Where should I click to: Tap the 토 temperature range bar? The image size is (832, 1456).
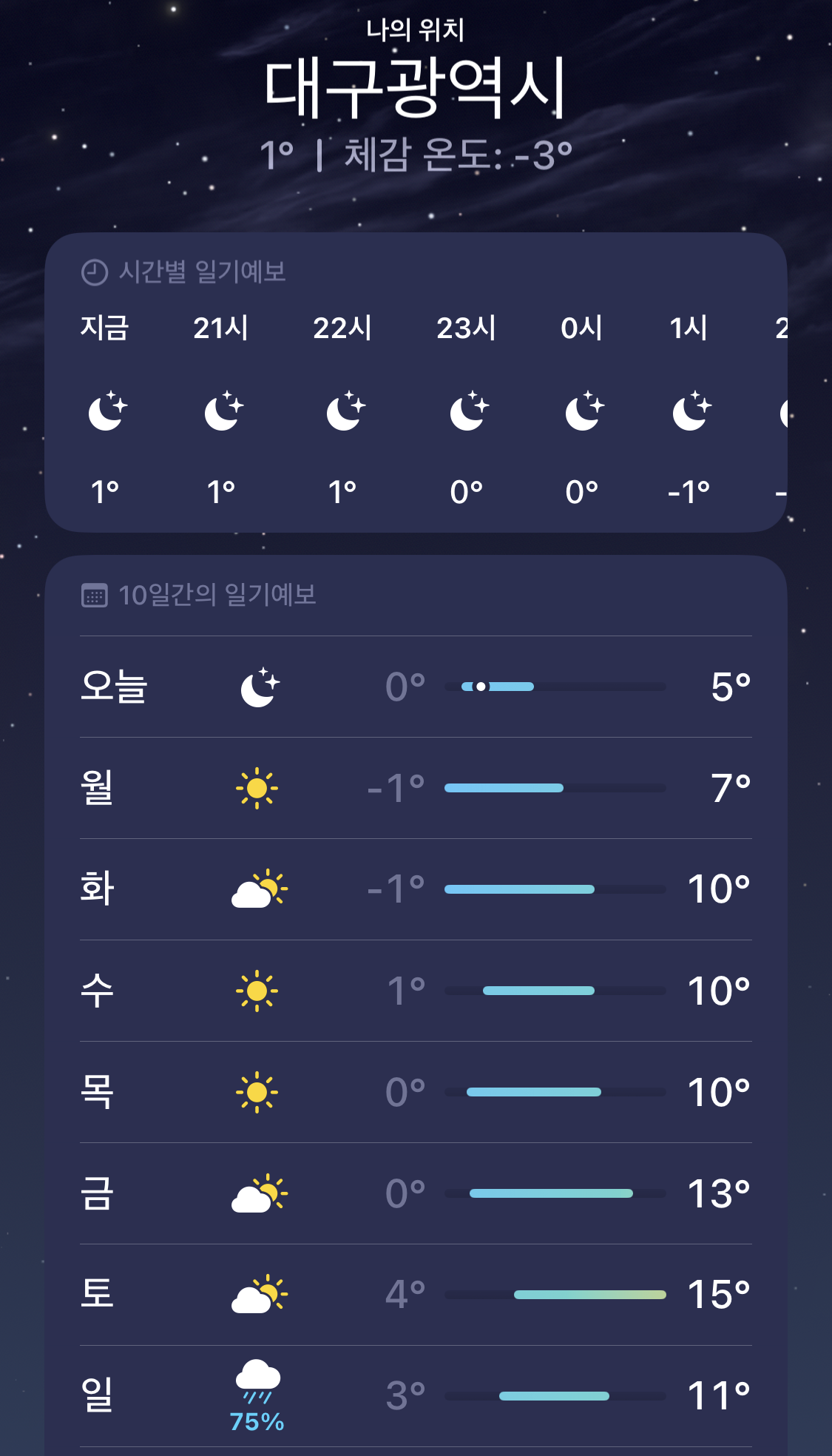coord(555,1295)
